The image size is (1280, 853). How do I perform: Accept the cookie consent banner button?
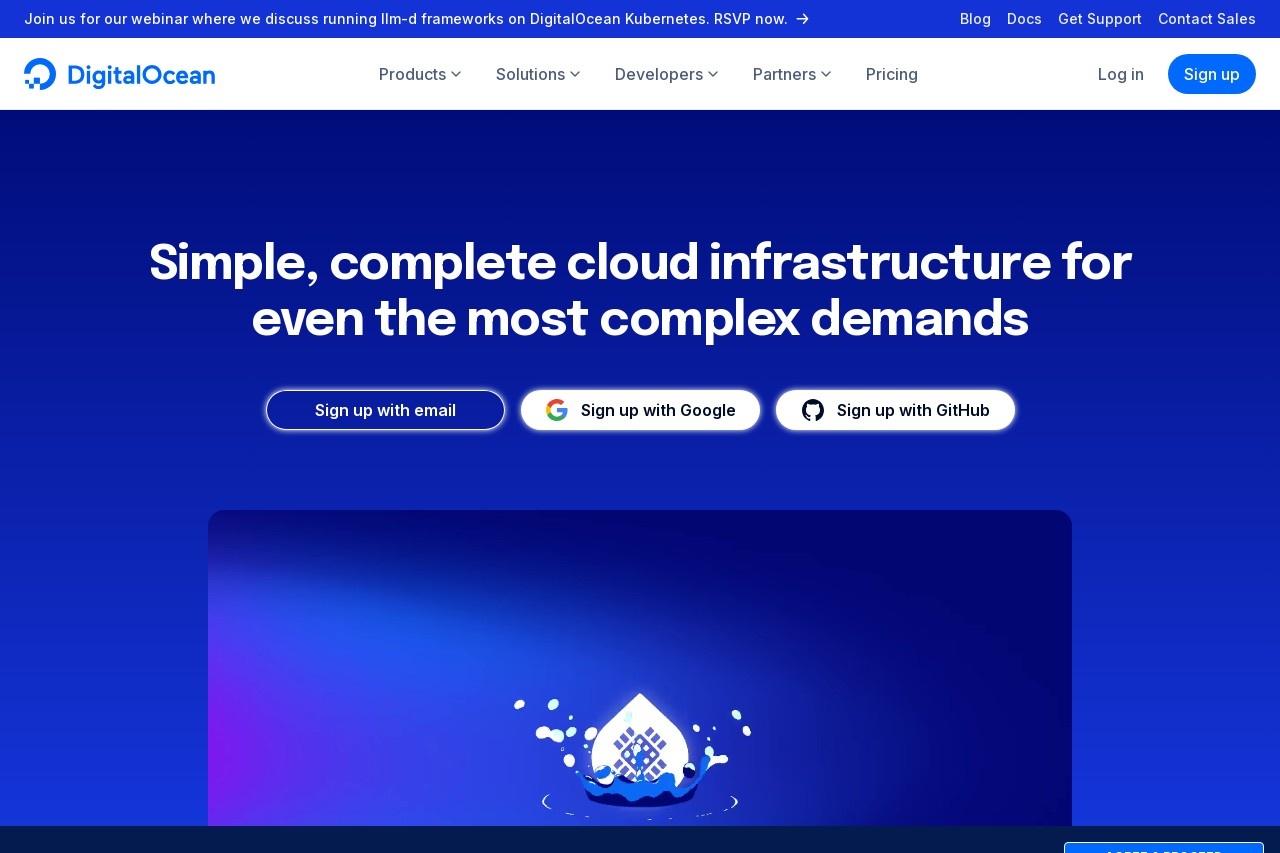(1164, 849)
